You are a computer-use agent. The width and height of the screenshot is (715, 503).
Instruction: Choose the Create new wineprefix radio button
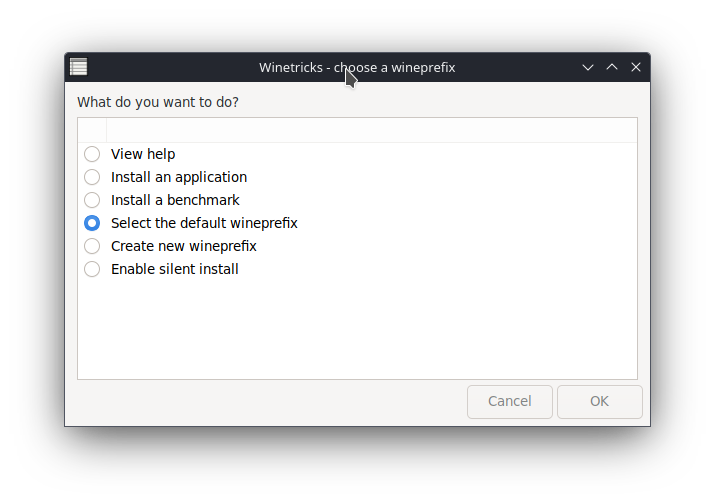(92, 246)
